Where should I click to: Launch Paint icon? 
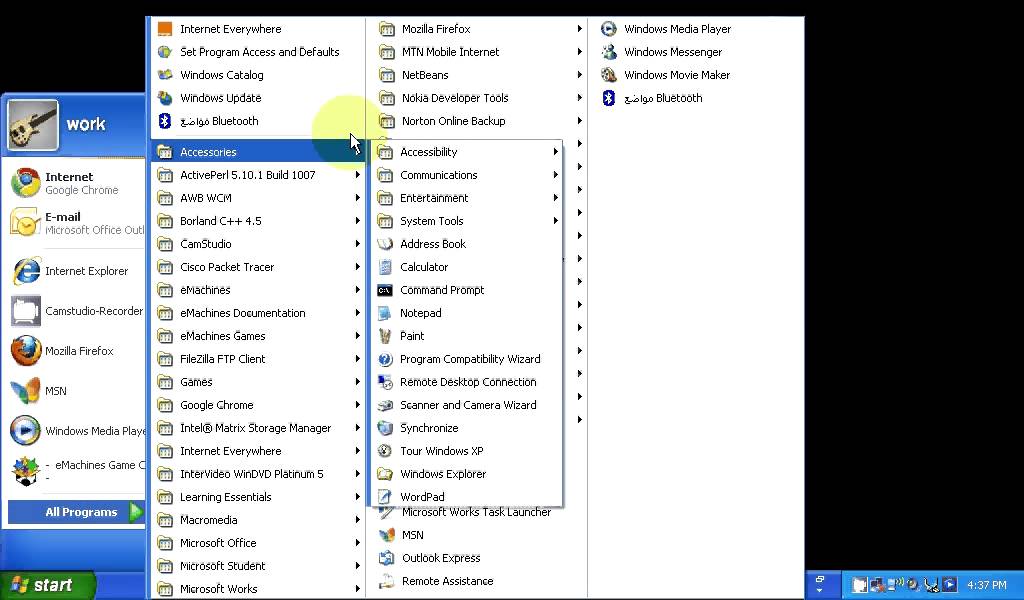pyautogui.click(x=385, y=336)
